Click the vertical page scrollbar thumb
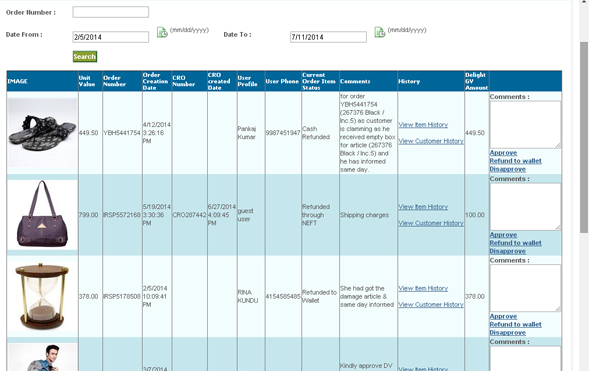Image resolution: width=595 pixels, height=371 pixels. (x=584, y=137)
